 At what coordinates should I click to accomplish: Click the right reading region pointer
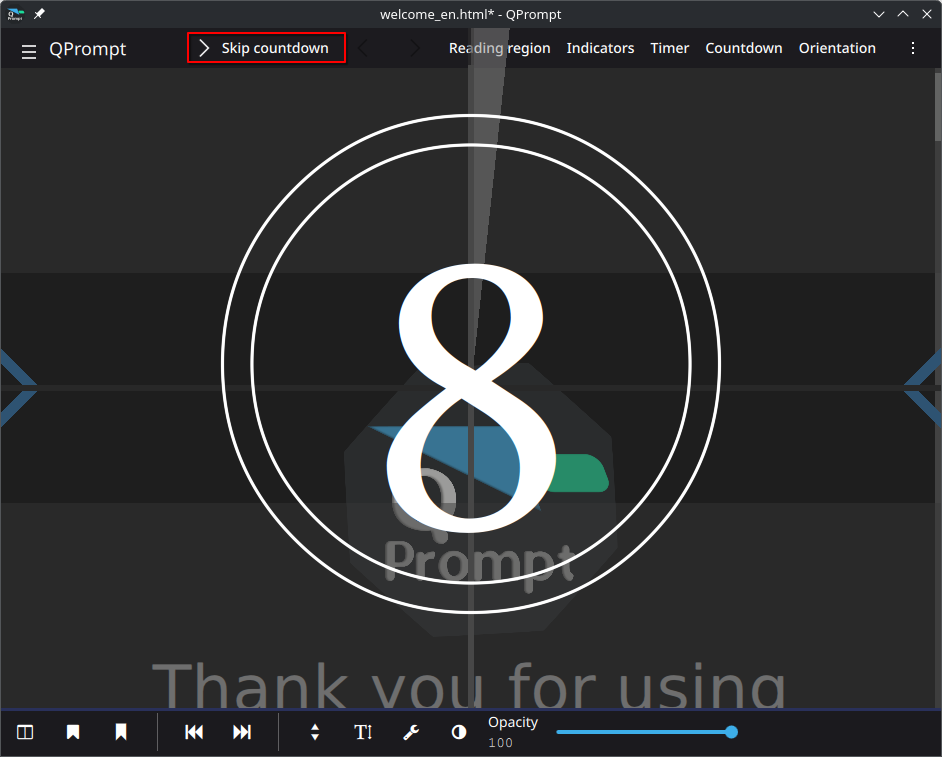point(923,388)
